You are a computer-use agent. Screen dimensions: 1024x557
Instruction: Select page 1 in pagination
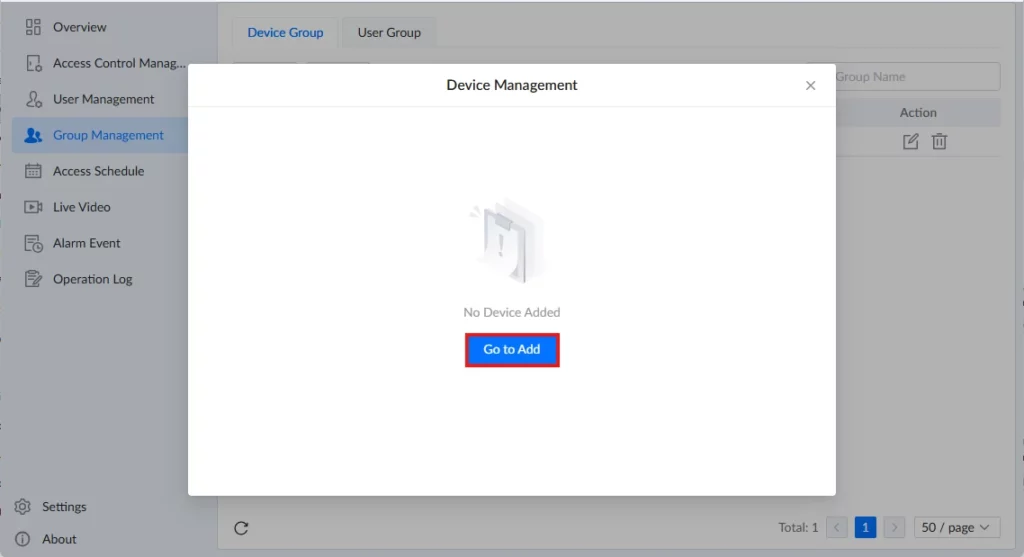(865, 527)
